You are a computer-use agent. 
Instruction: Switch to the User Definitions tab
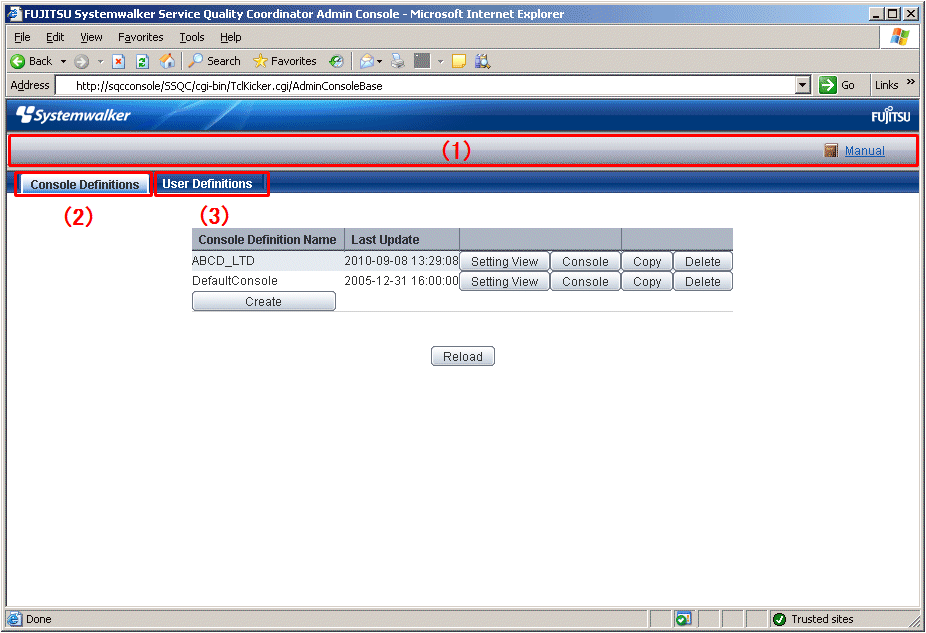click(x=207, y=184)
